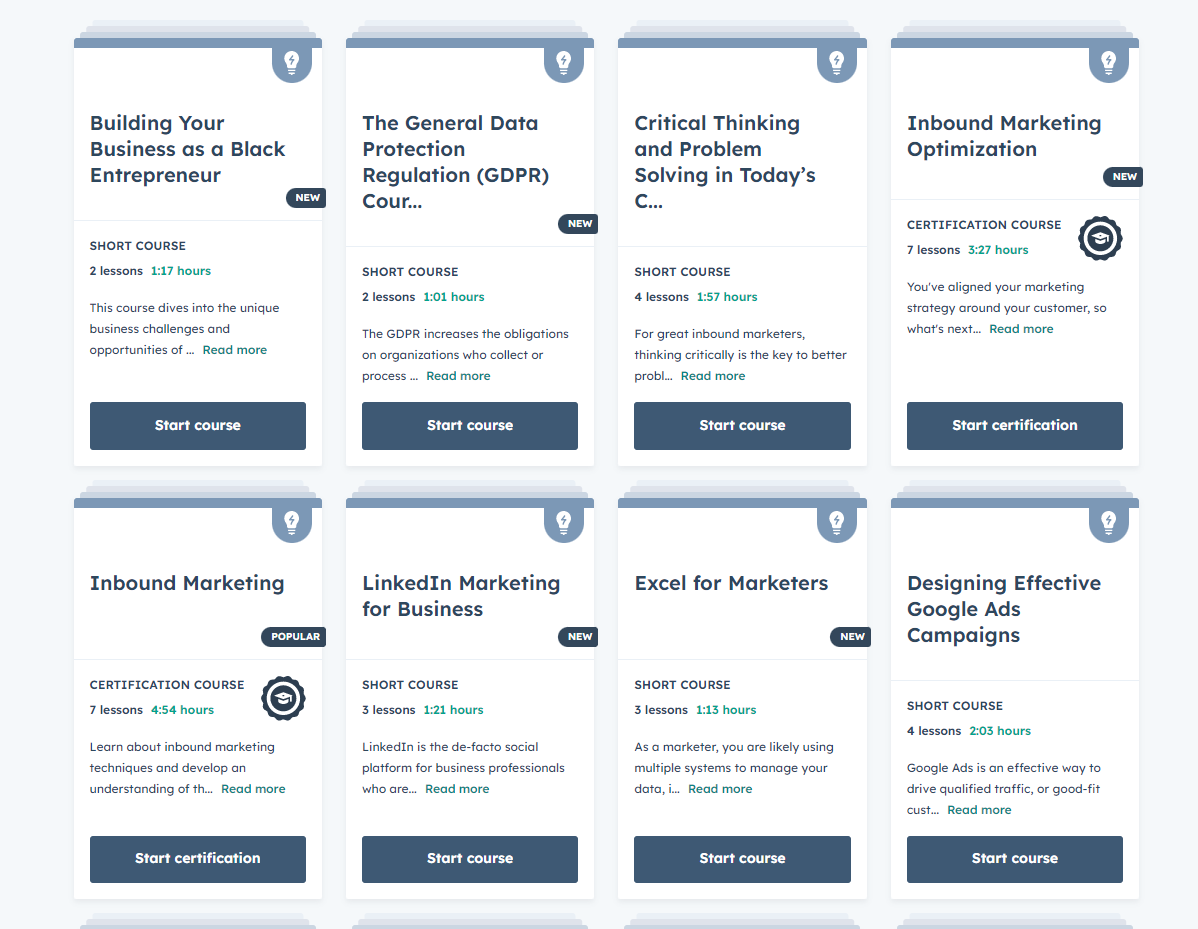Start the Inbound Marketing certification
The width and height of the screenshot is (1198, 929).
[198, 859]
